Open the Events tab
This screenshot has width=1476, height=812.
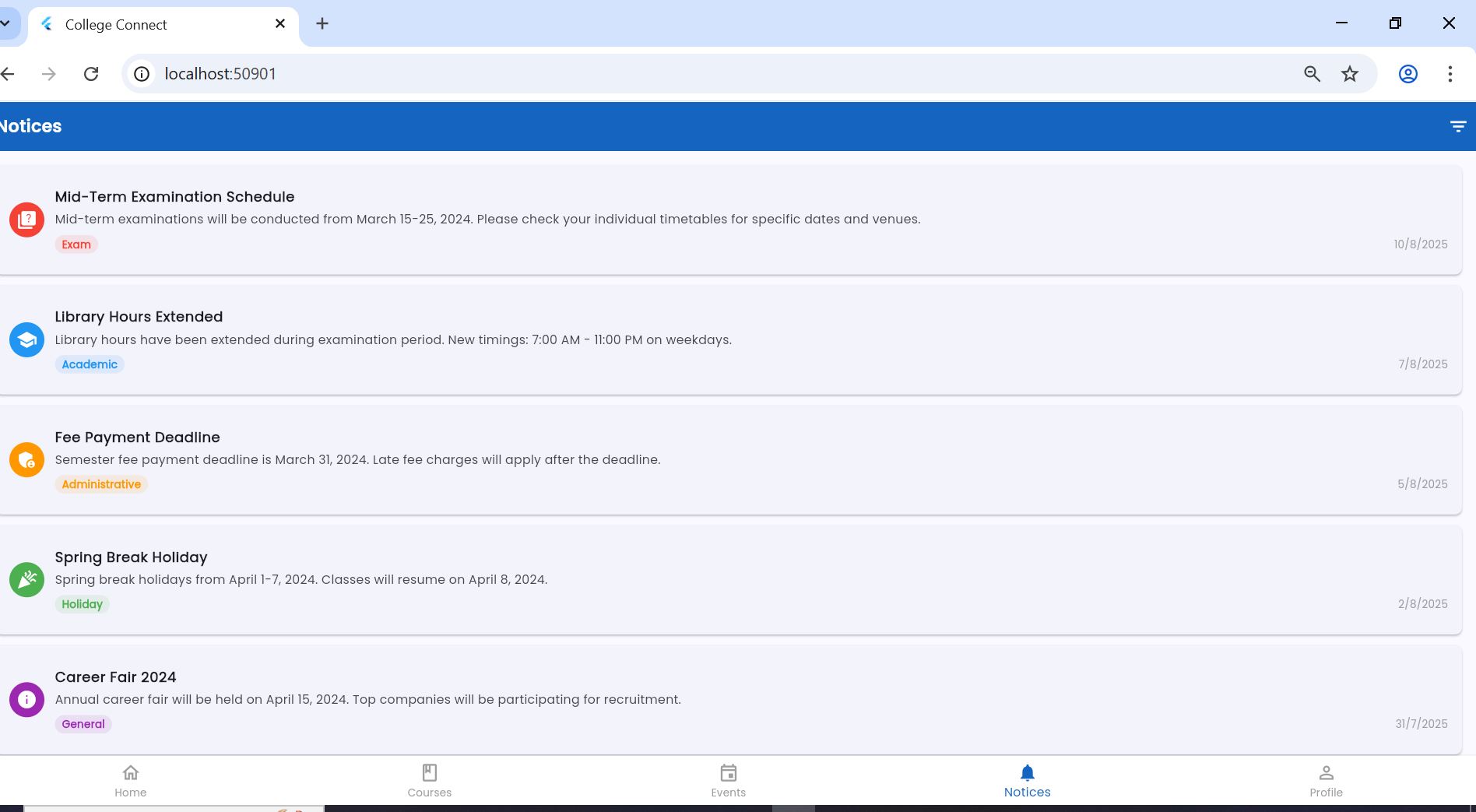click(728, 781)
